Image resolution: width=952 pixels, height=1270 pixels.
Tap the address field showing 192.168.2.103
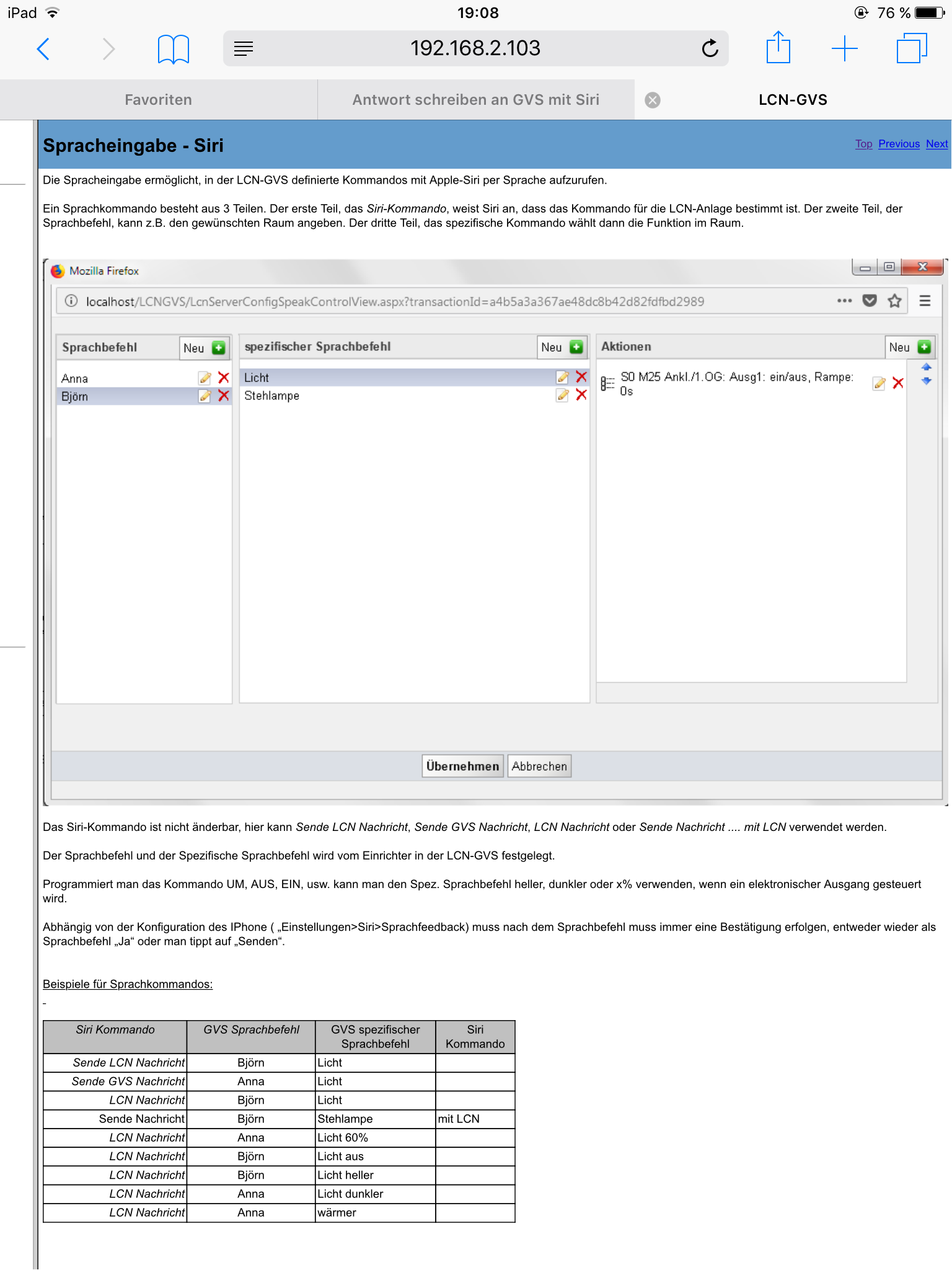pos(475,48)
